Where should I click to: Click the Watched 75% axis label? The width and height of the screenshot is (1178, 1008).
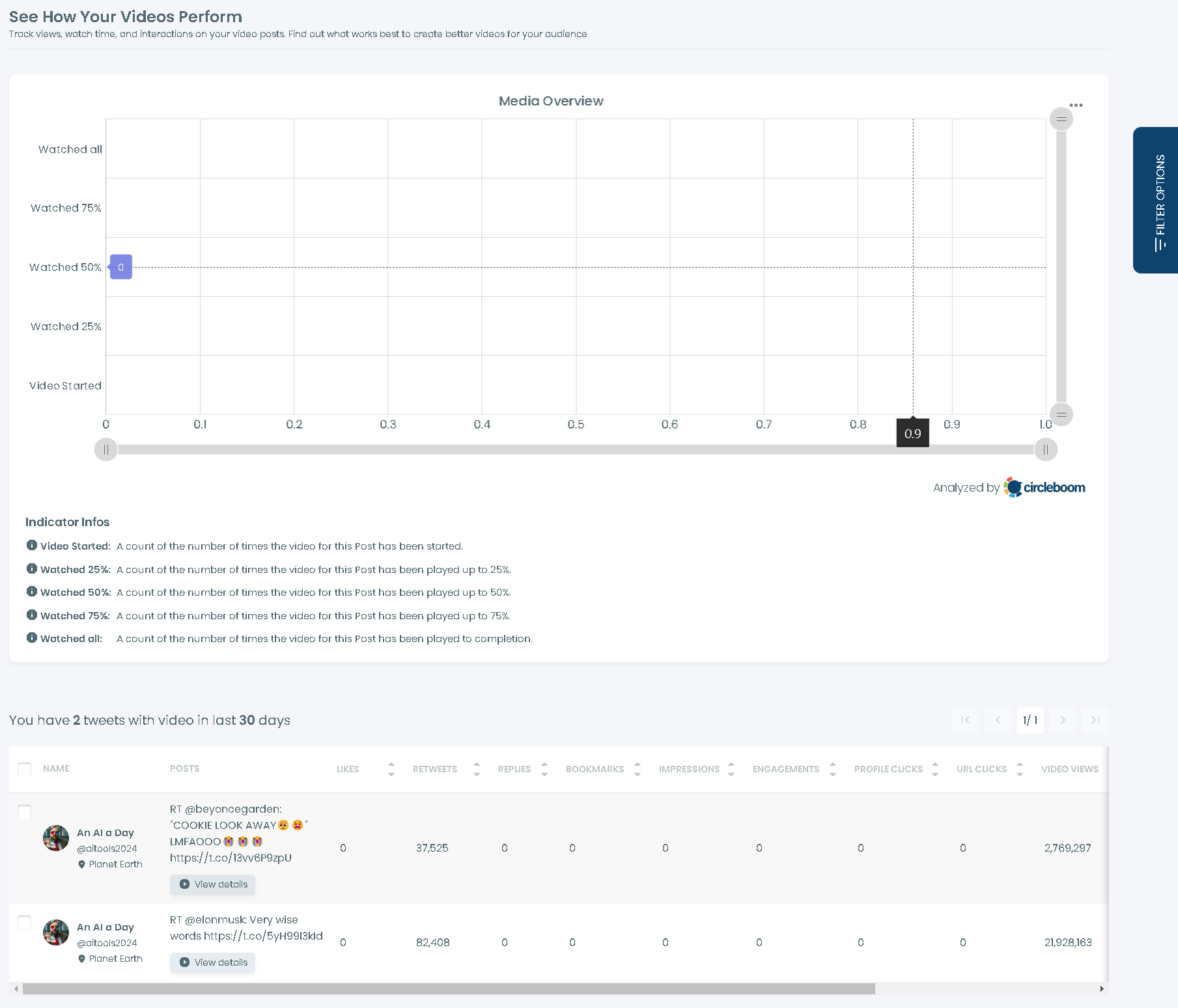(x=66, y=208)
